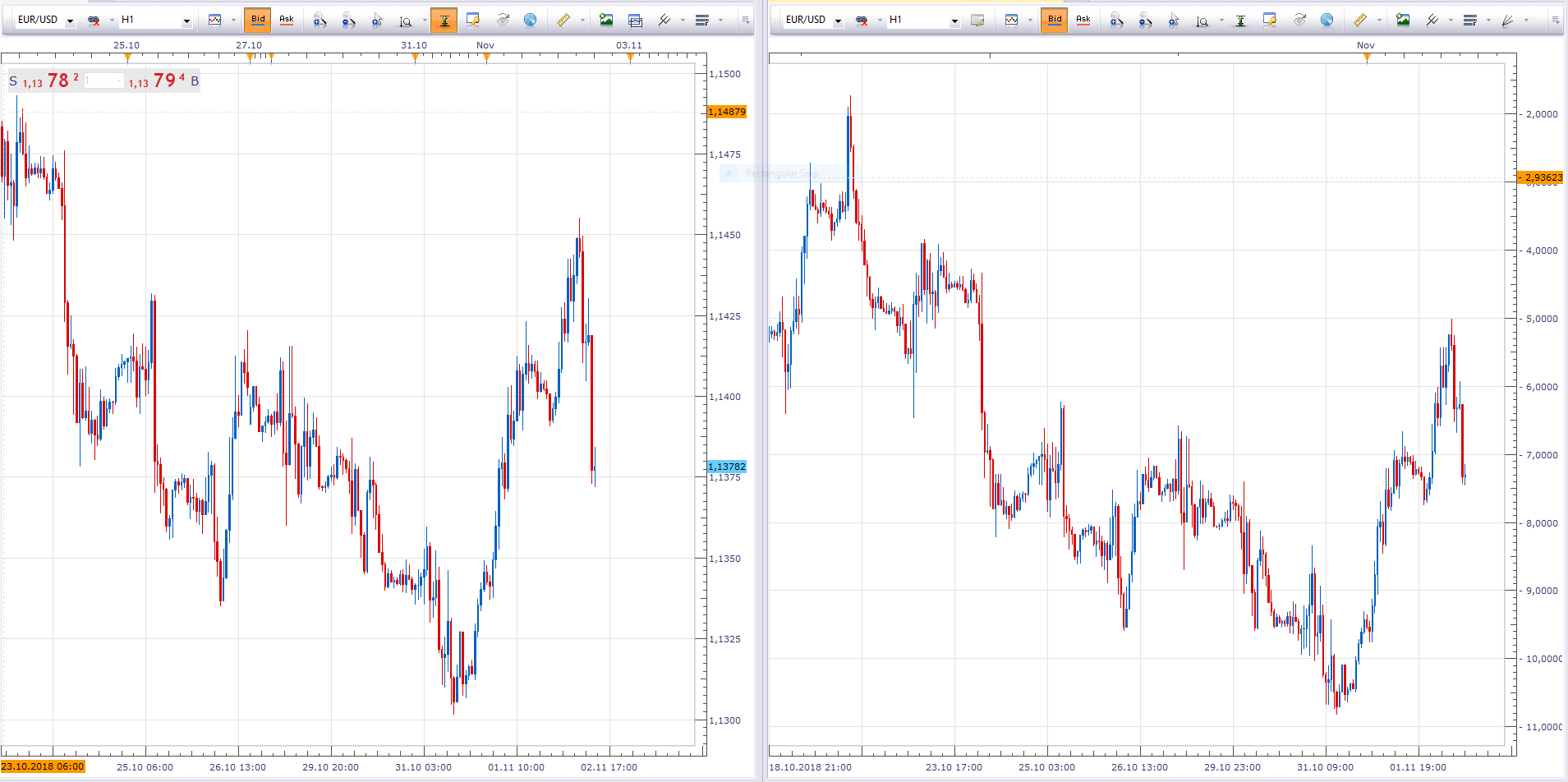Click blue 1,13782 current price label
The height and width of the screenshot is (782, 1568).
(727, 467)
